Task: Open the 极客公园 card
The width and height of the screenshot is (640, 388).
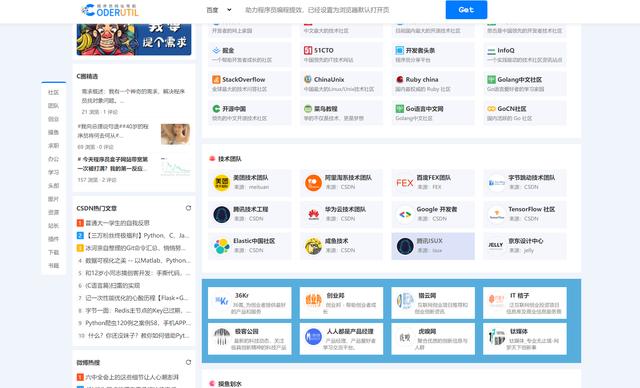Action: 250,339
